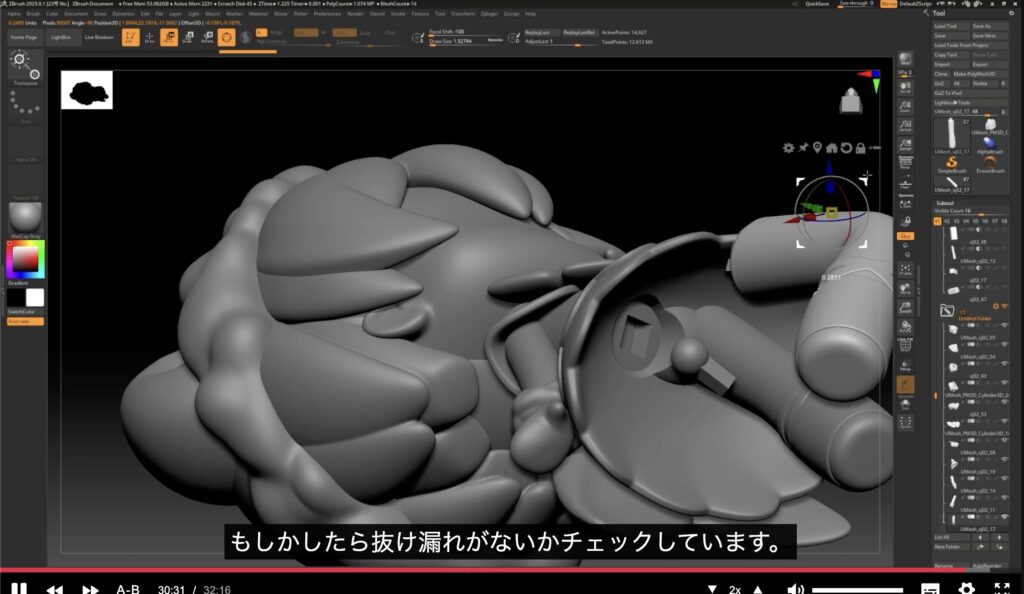Select the Draw mode icon
Viewport: 1024px width, 594px height.
[x=150, y=37]
